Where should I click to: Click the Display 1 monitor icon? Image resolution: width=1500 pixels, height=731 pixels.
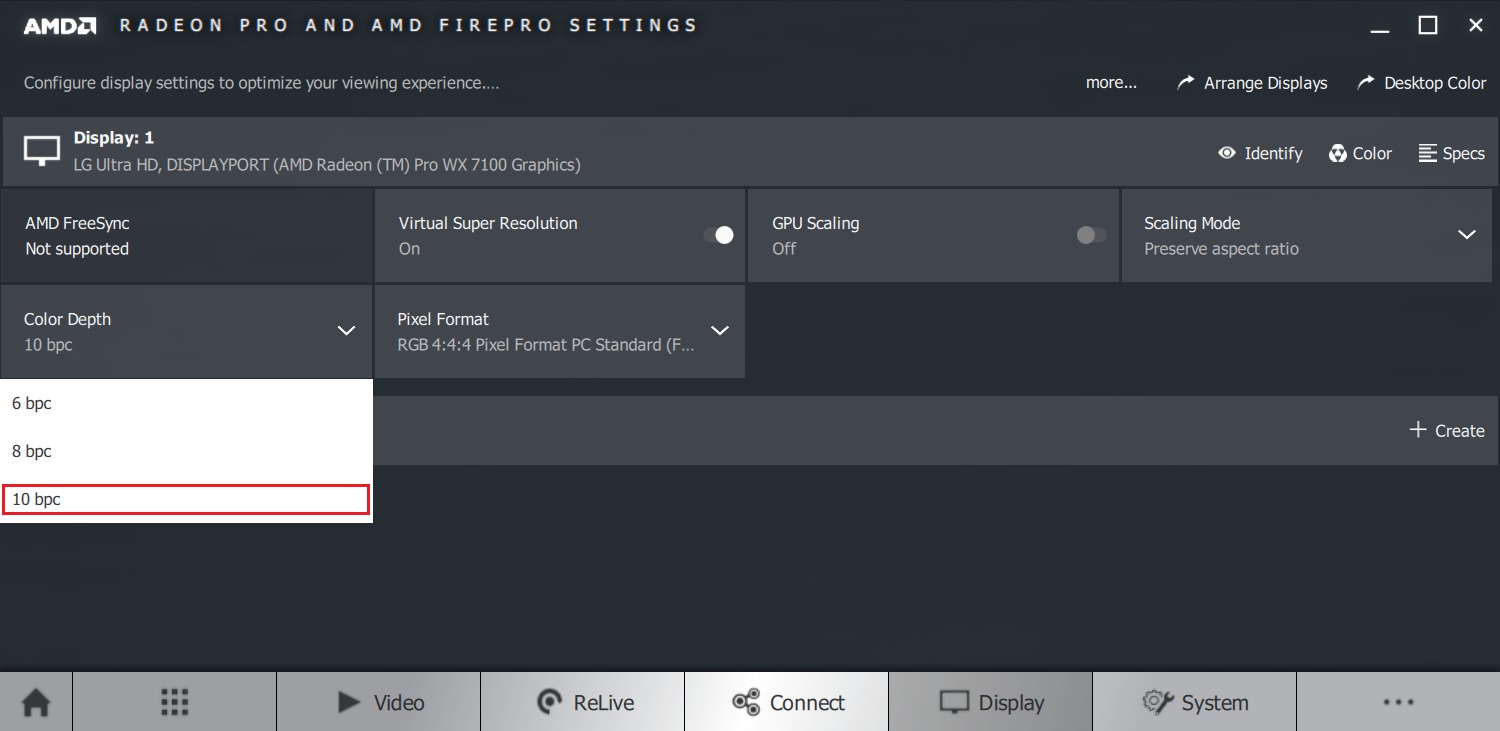[x=42, y=151]
